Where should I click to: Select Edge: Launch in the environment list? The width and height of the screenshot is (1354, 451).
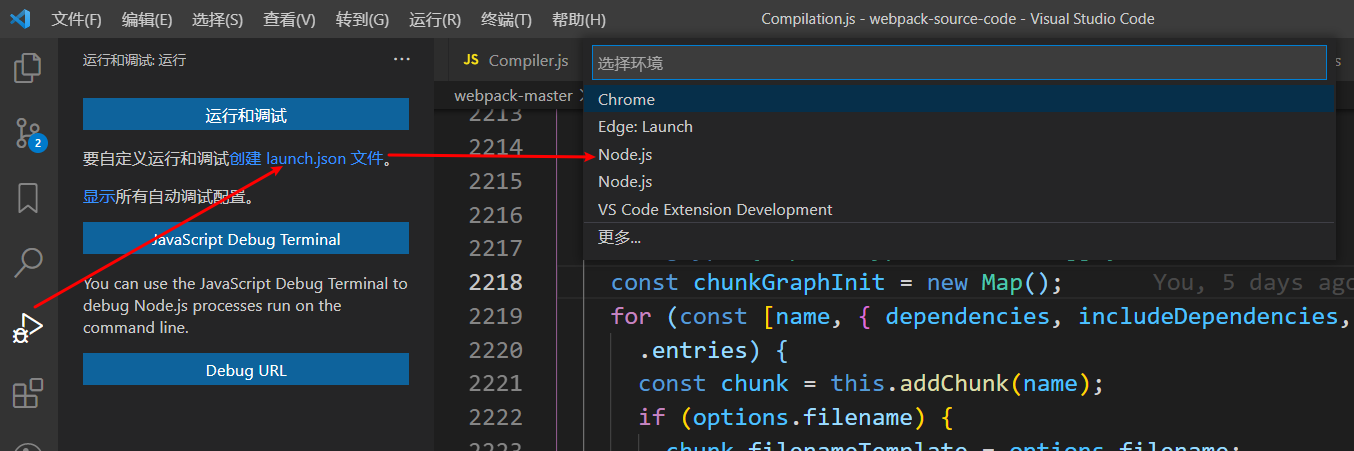(960, 127)
